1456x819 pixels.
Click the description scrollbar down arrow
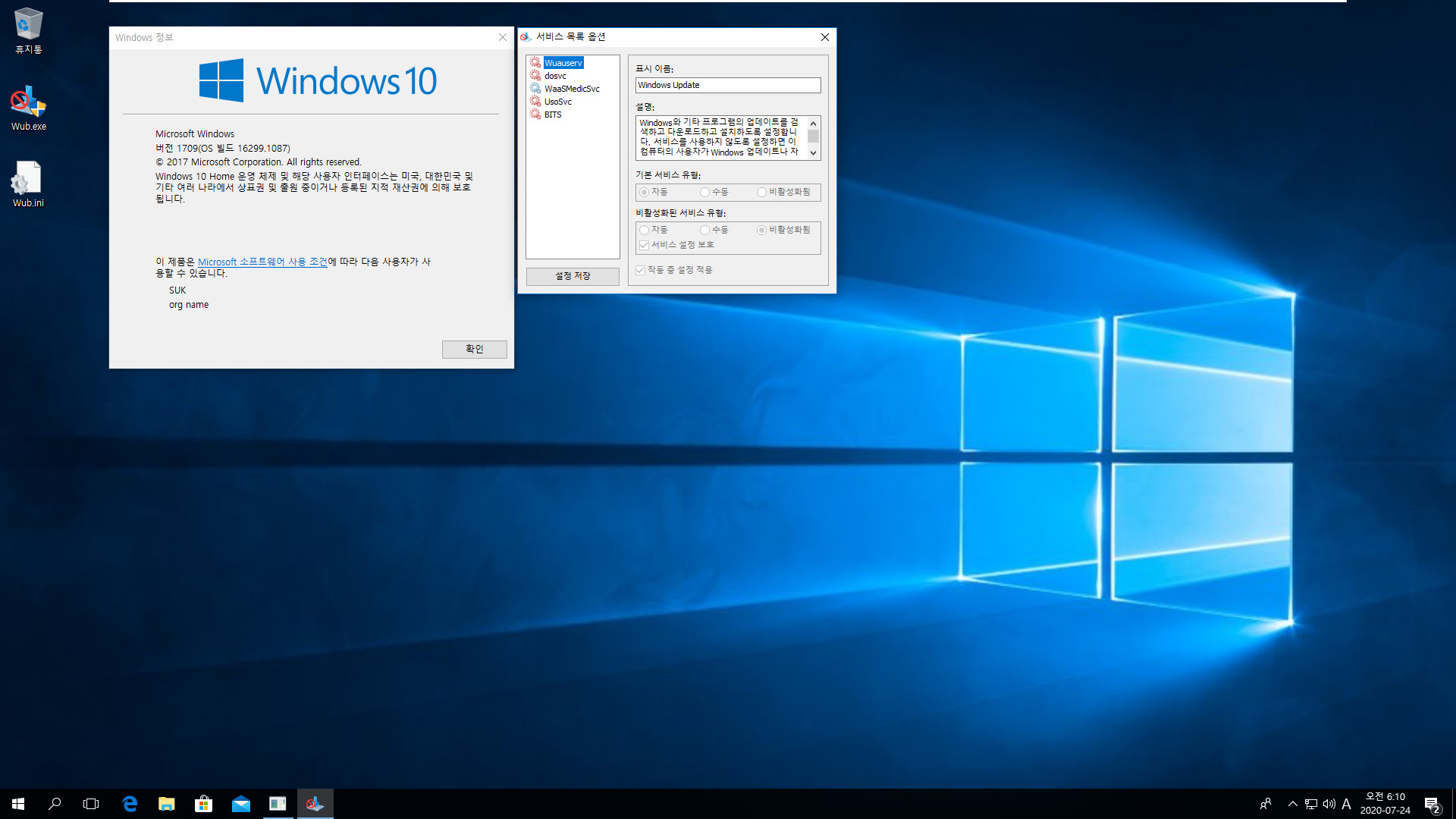tap(813, 153)
